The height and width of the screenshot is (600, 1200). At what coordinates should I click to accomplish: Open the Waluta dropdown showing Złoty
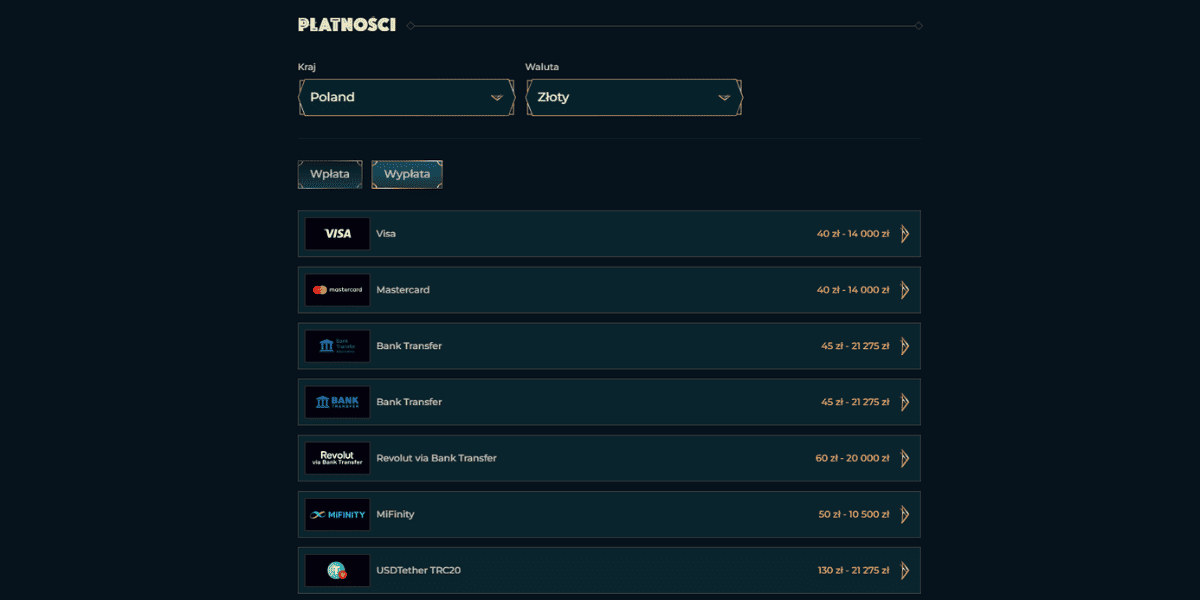[x=634, y=97]
